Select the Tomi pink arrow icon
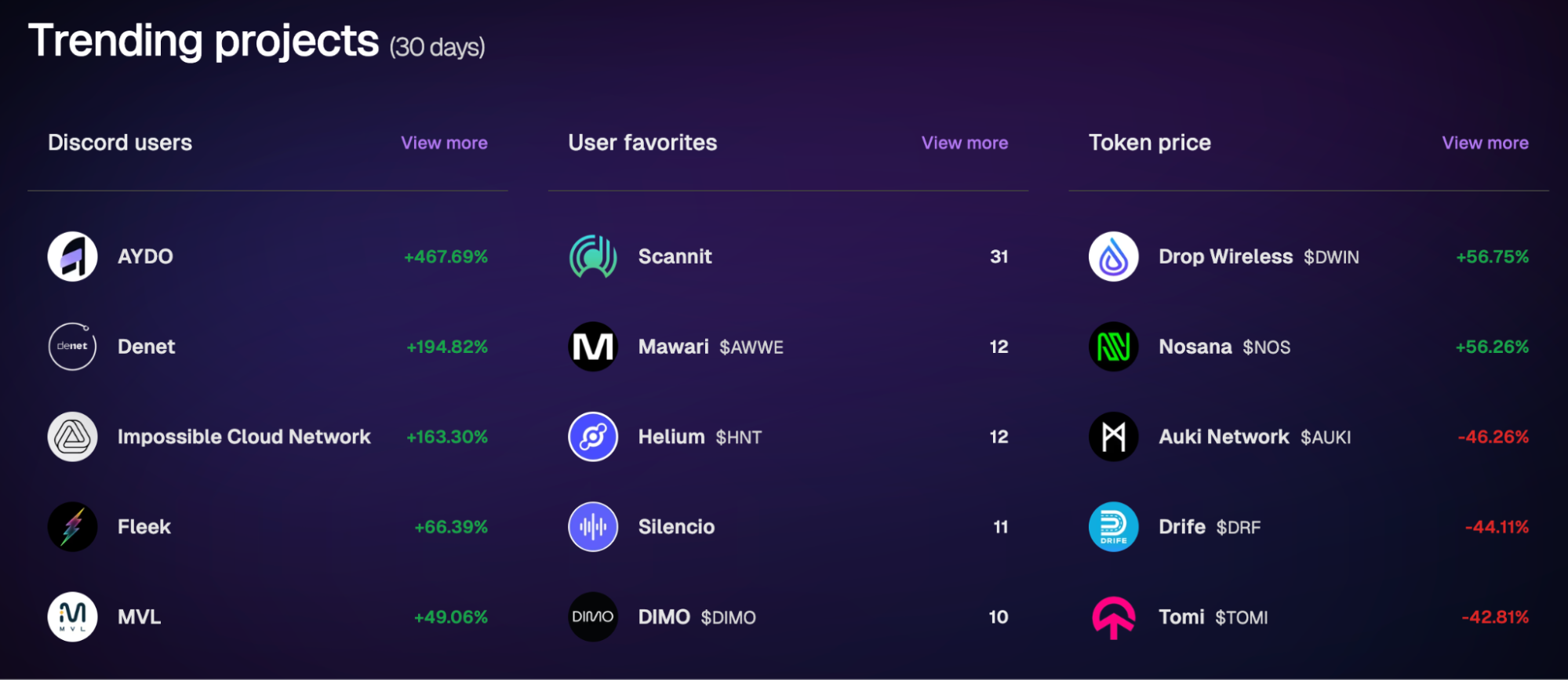The width and height of the screenshot is (1568, 680). click(x=1114, y=618)
